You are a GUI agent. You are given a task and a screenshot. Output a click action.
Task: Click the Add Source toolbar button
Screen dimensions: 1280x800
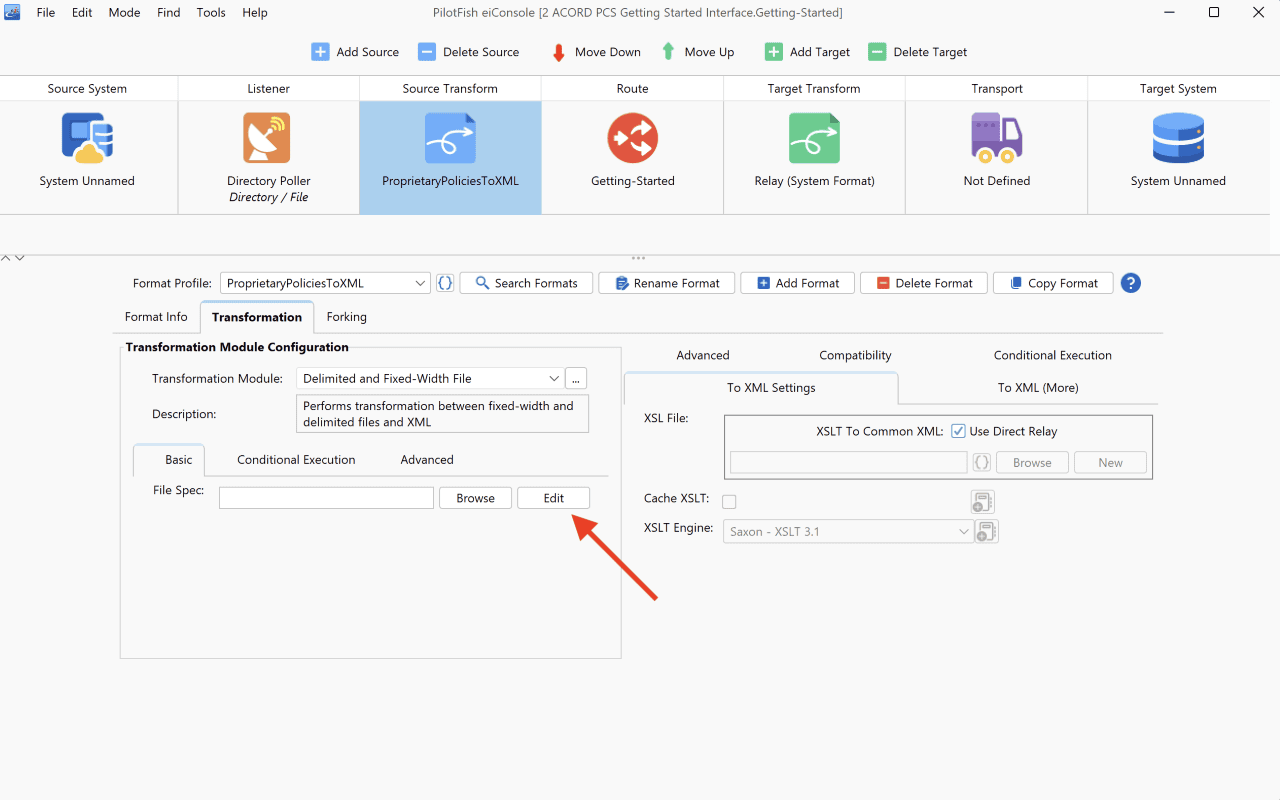355,52
